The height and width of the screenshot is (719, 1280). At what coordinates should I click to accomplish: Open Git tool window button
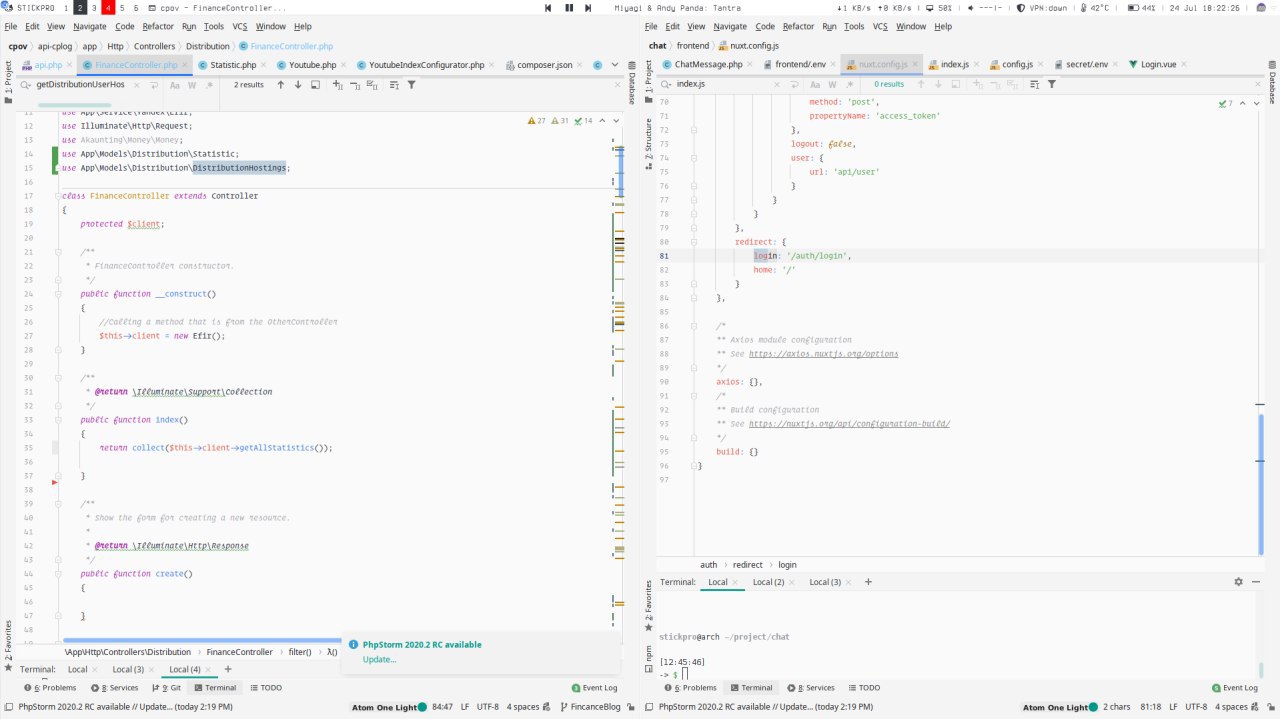point(166,688)
